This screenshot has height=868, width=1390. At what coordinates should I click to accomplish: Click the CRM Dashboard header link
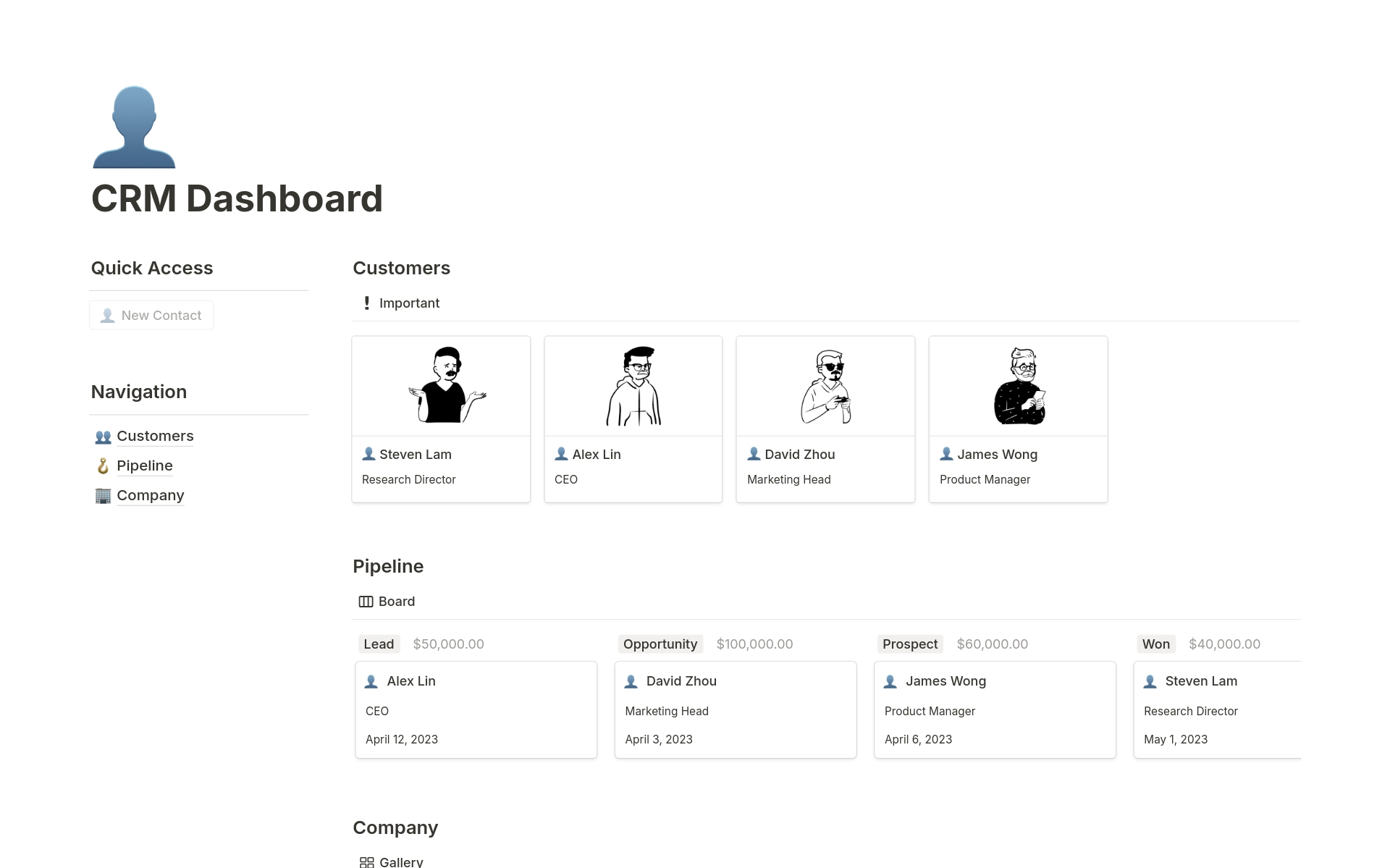236,198
